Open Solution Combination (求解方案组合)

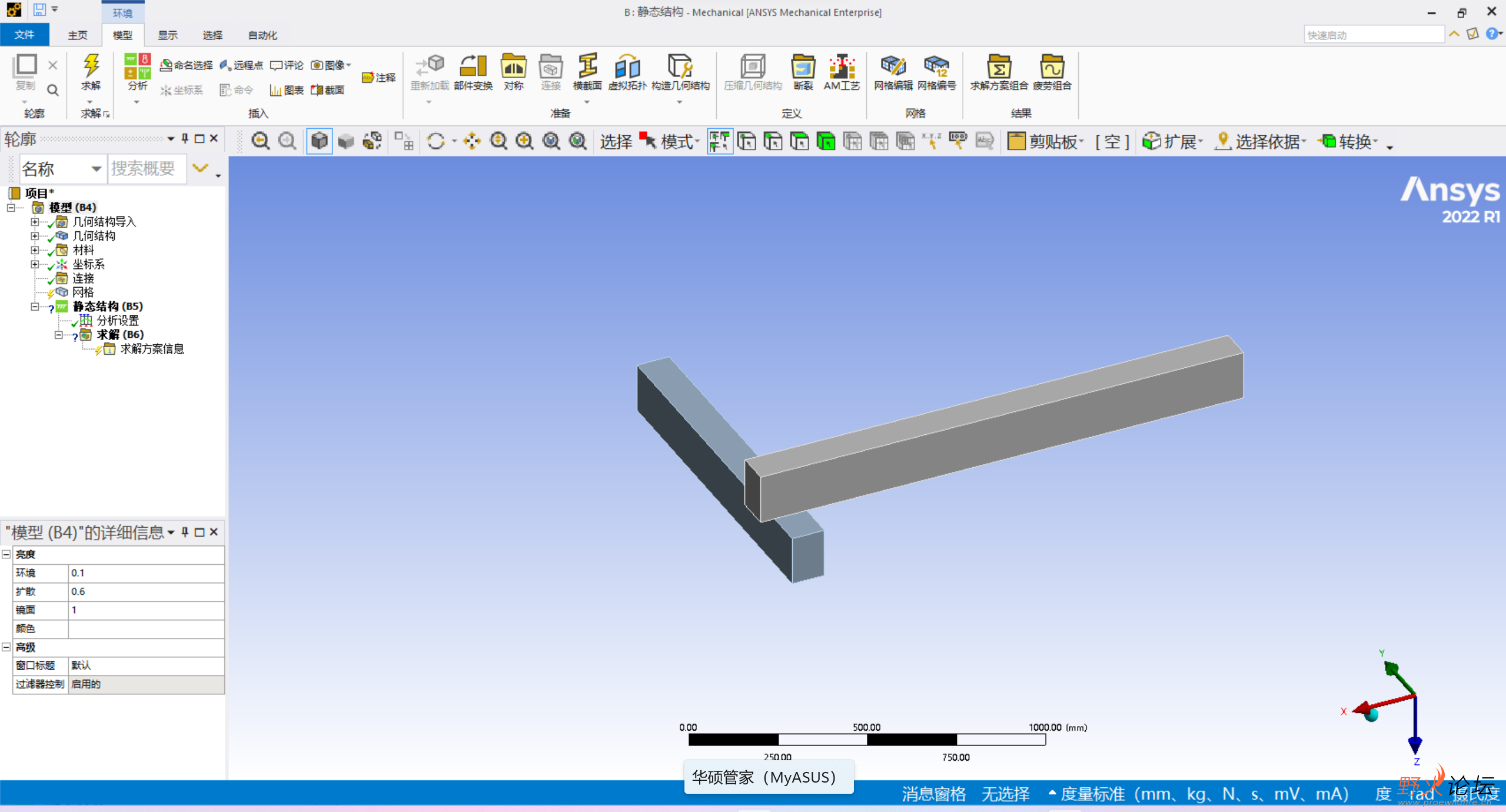click(999, 72)
